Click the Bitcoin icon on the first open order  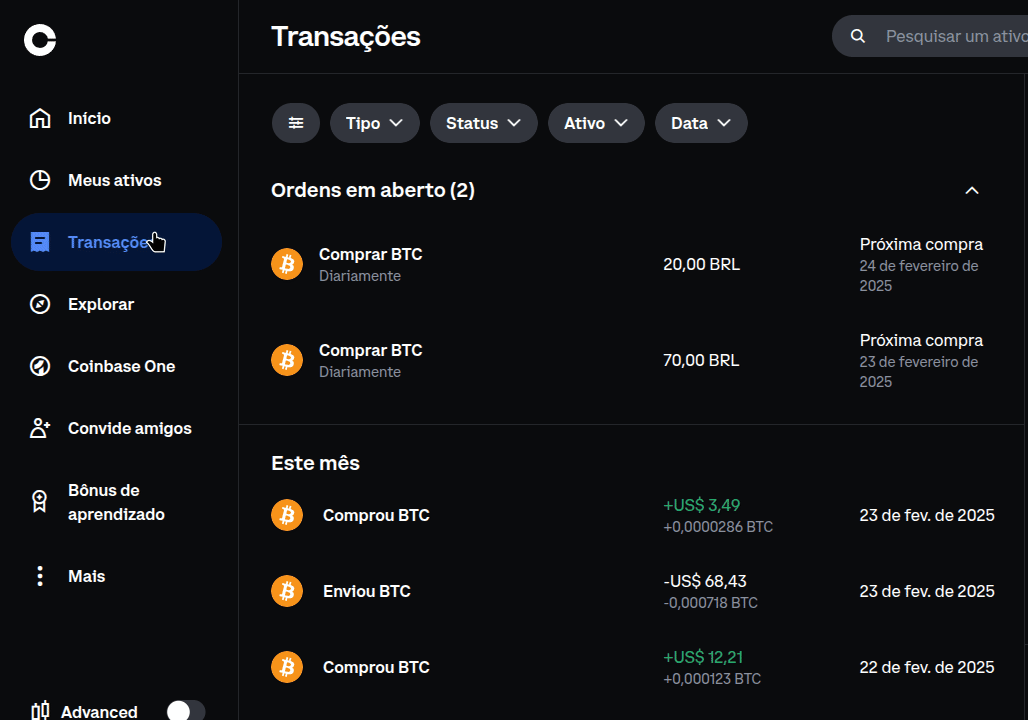tap(287, 264)
